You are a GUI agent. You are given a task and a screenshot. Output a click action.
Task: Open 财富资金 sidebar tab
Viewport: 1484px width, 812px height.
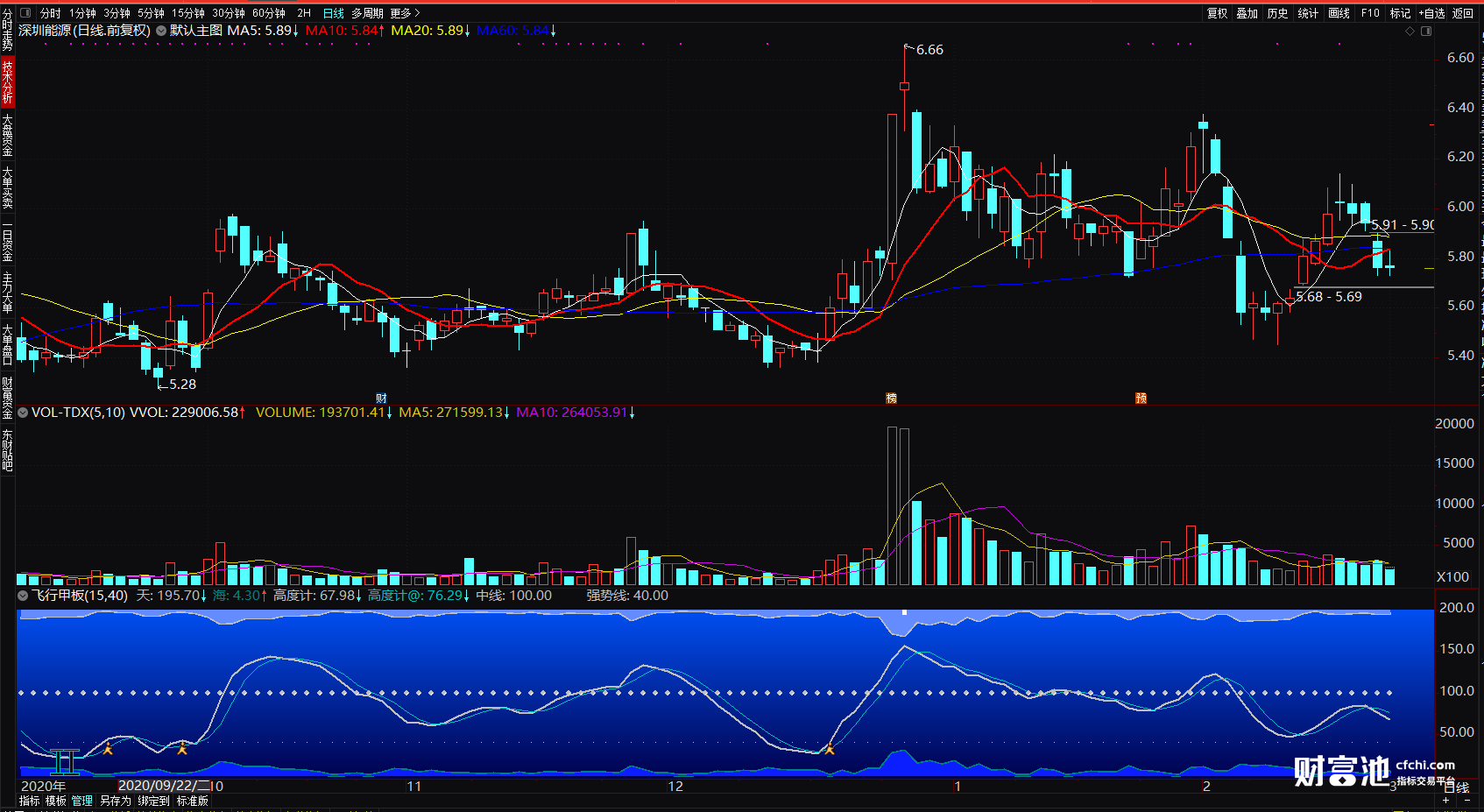tap(7, 398)
